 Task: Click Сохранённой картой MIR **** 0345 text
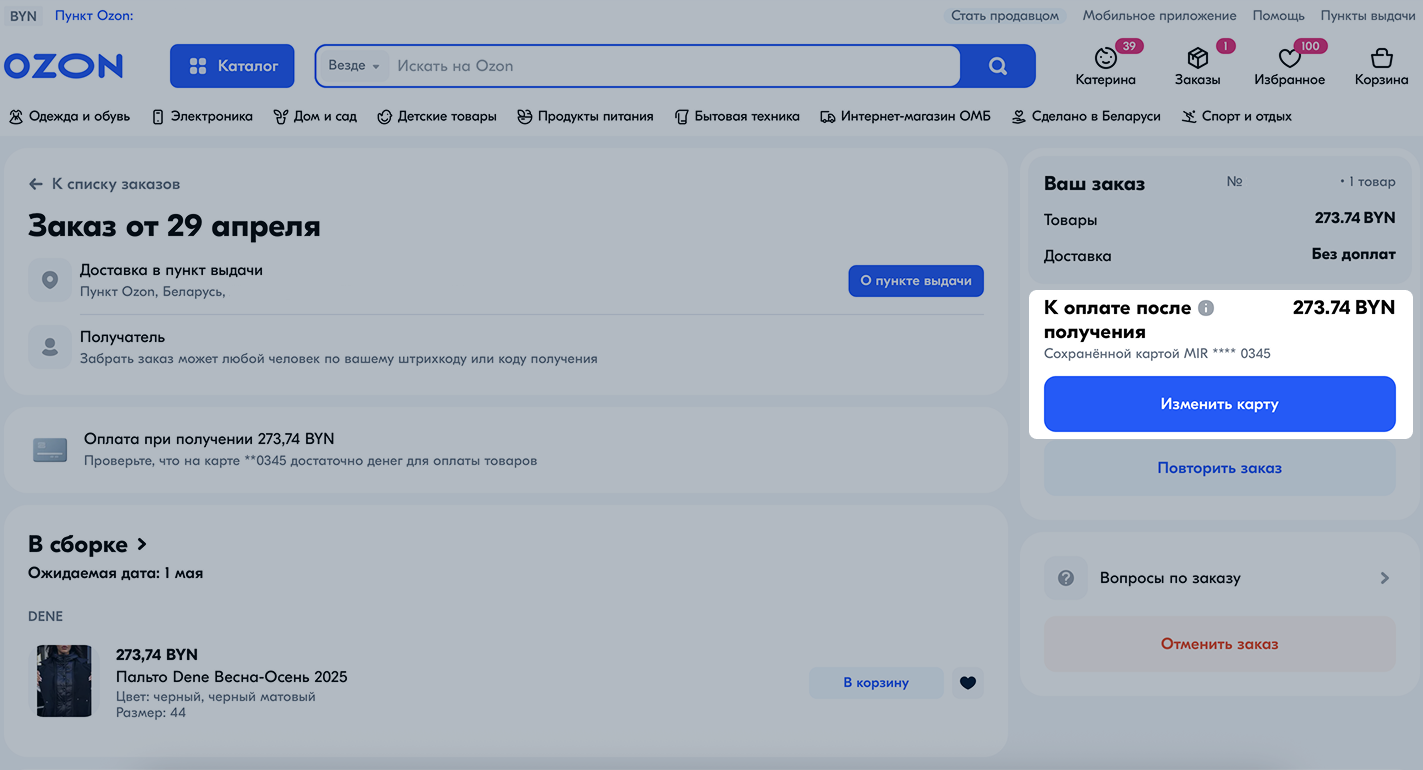click(1157, 353)
